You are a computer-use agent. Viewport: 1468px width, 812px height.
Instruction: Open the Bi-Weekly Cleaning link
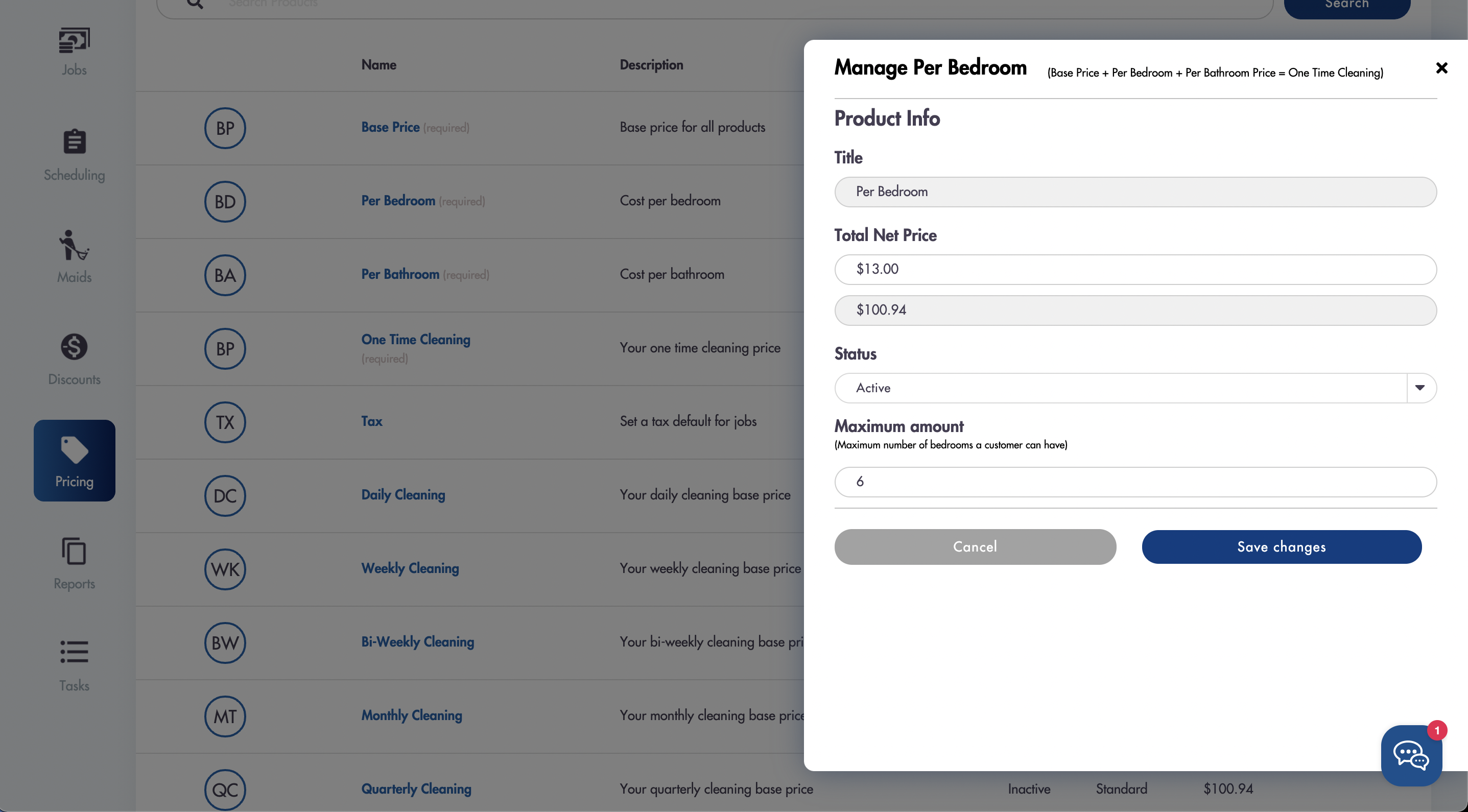point(417,641)
